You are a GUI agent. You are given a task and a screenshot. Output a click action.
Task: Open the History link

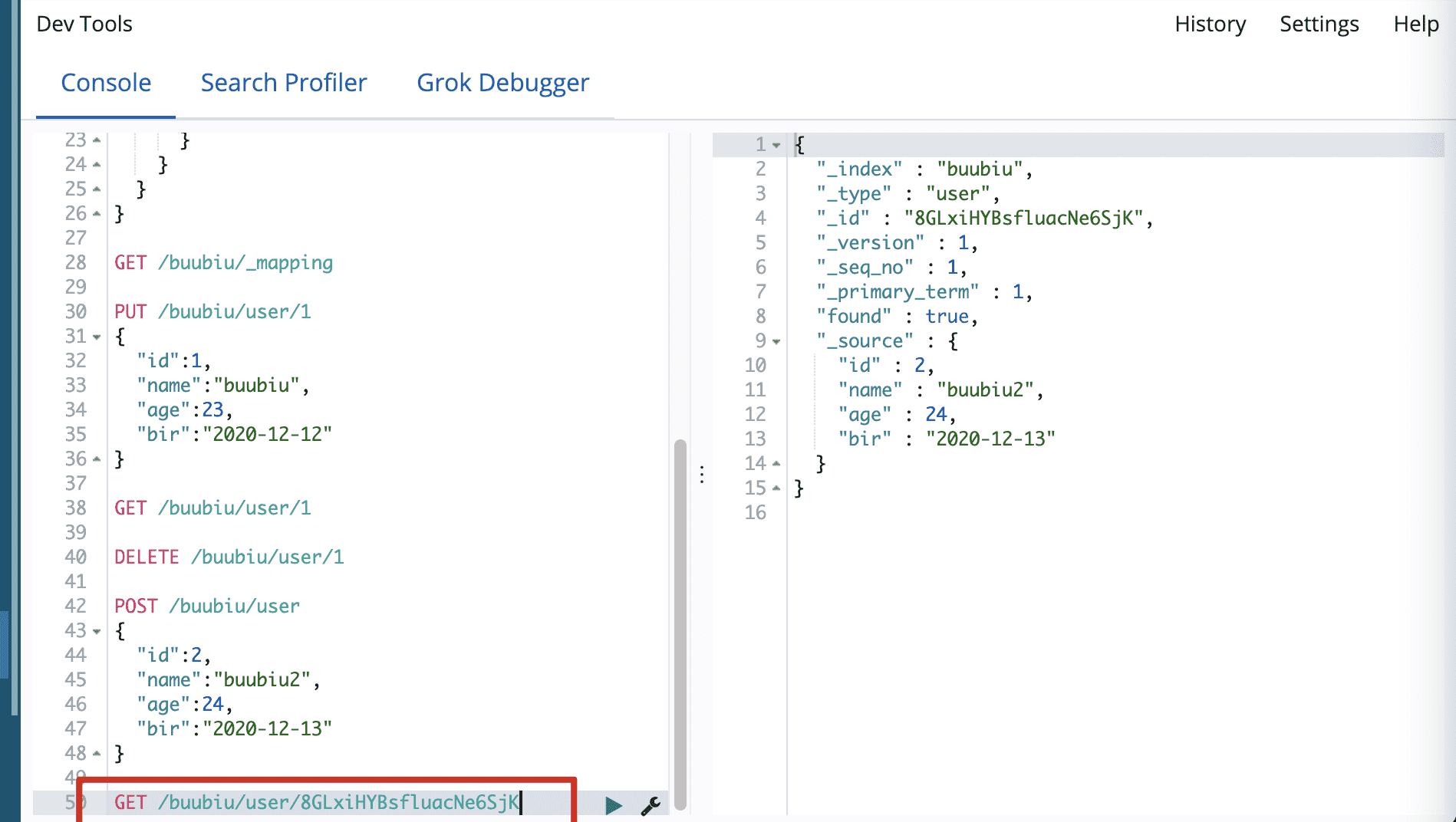[x=1210, y=25]
